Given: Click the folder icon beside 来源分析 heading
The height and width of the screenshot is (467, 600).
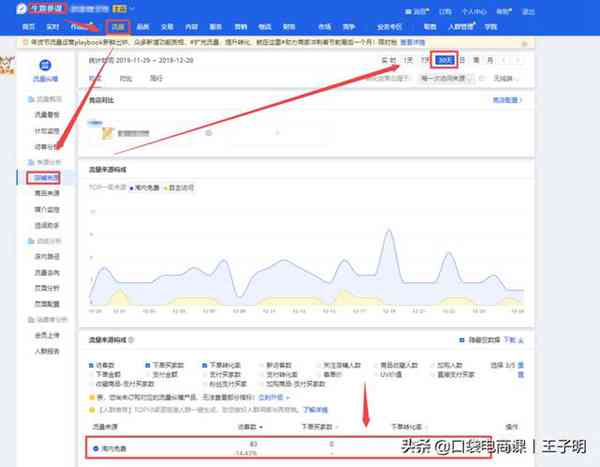Looking at the screenshot, I should (x=31, y=162).
